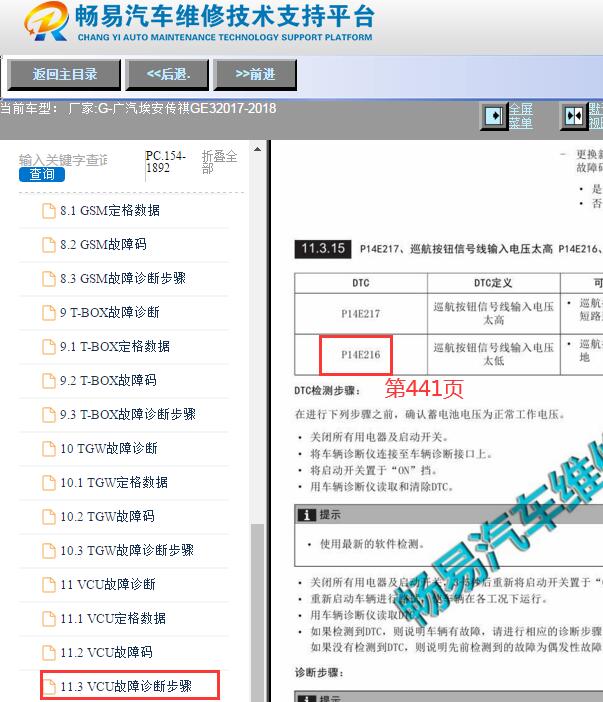This screenshot has width=603, height=702.
Task: Select 8.3 GSM故障诊断步骤
Action: pos(124,278)
